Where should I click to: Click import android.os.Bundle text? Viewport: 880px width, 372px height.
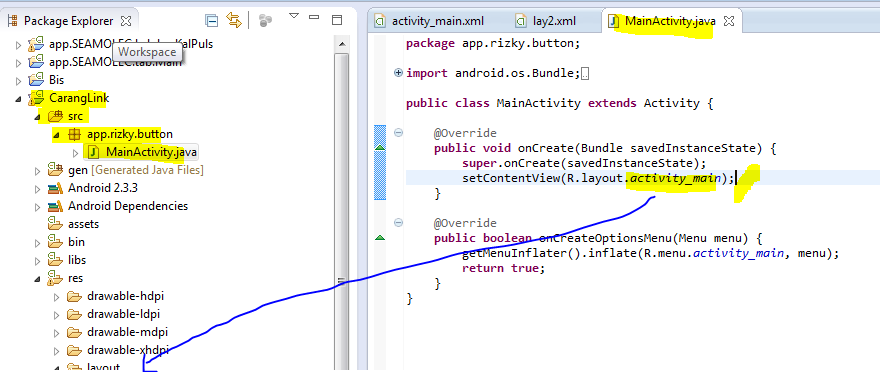coord(492,73)
